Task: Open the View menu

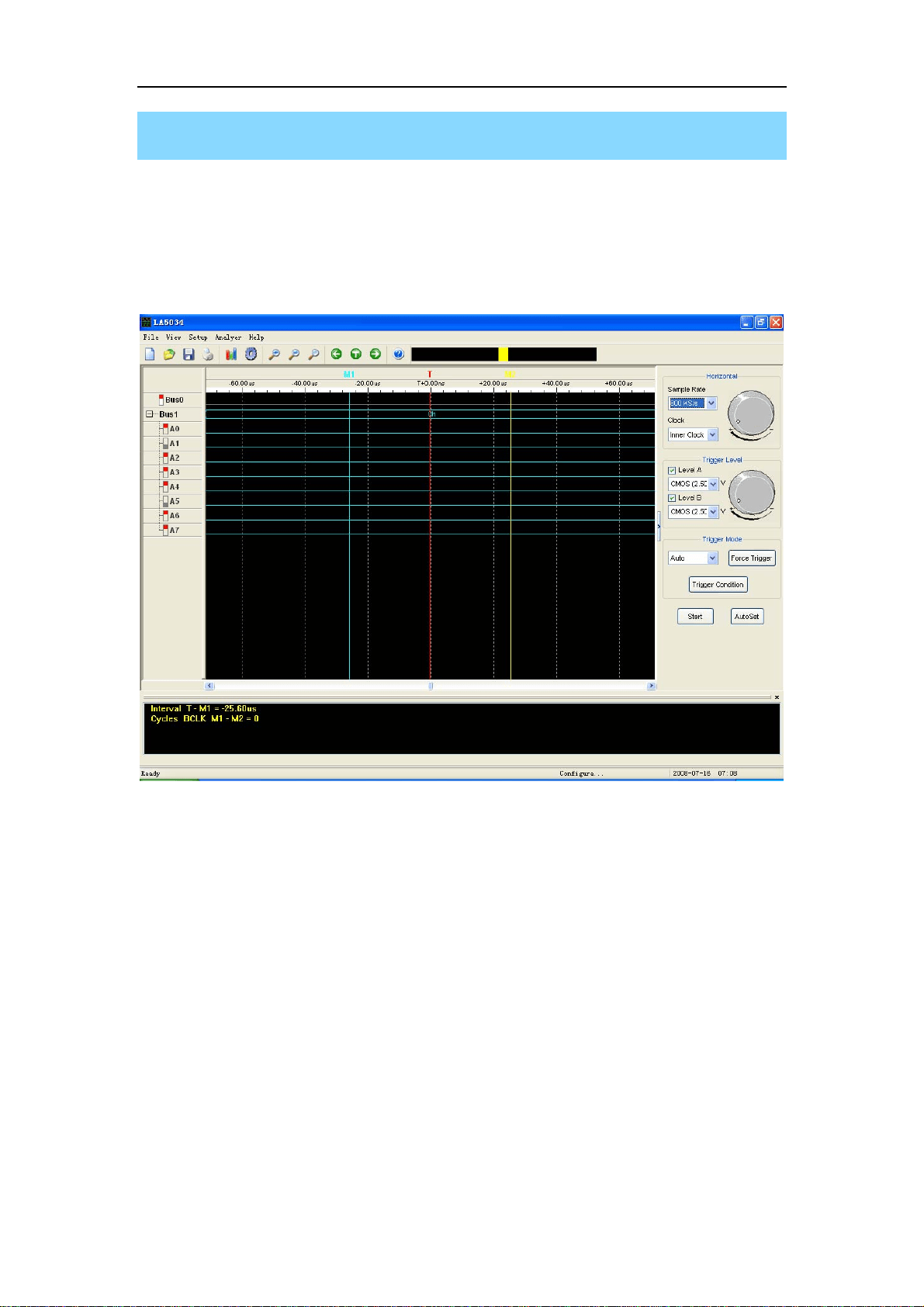Action: pyautogui.click(x=173, y=337)
